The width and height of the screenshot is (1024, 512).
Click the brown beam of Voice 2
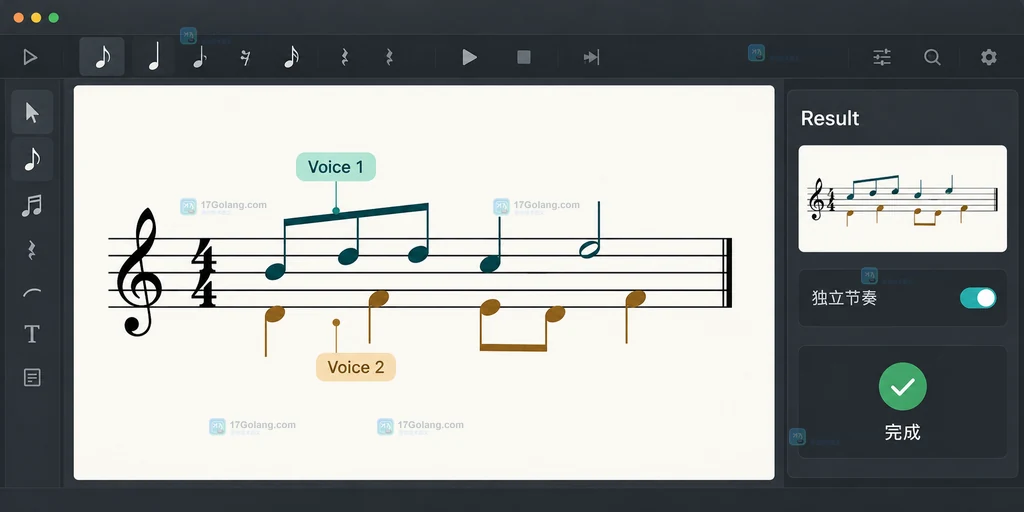(513, 347)
